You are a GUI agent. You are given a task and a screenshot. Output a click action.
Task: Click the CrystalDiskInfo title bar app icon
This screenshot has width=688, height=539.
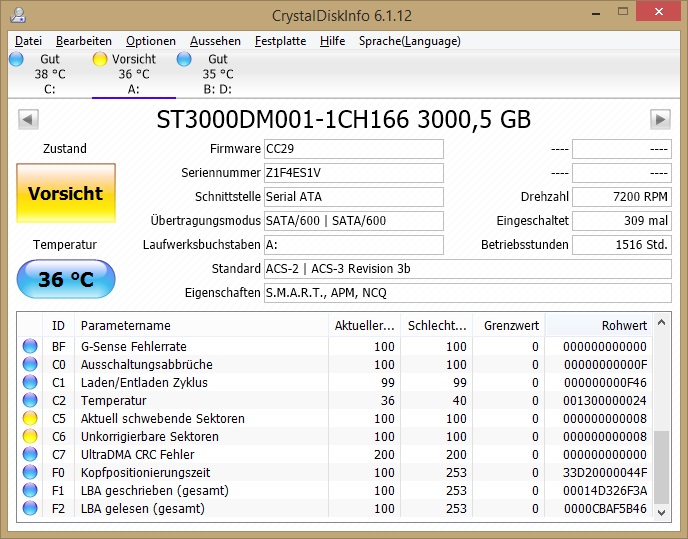tap(18, 15)
